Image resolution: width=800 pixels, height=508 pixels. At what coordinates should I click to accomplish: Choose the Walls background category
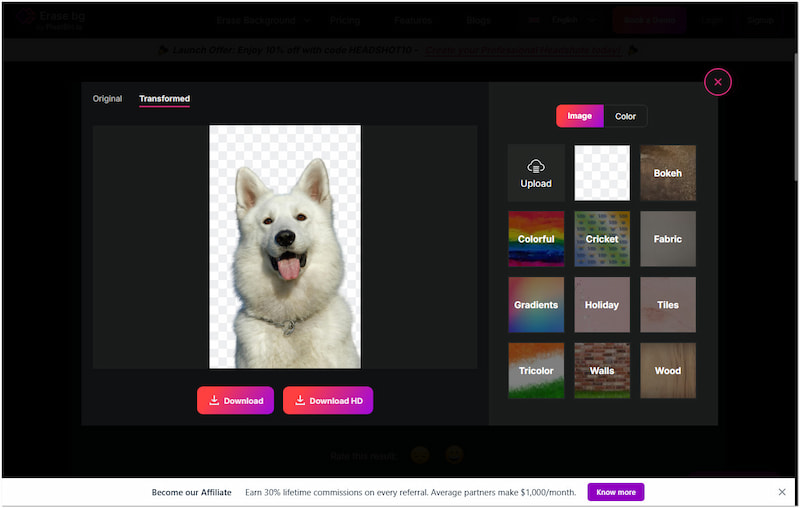(602, 371)
